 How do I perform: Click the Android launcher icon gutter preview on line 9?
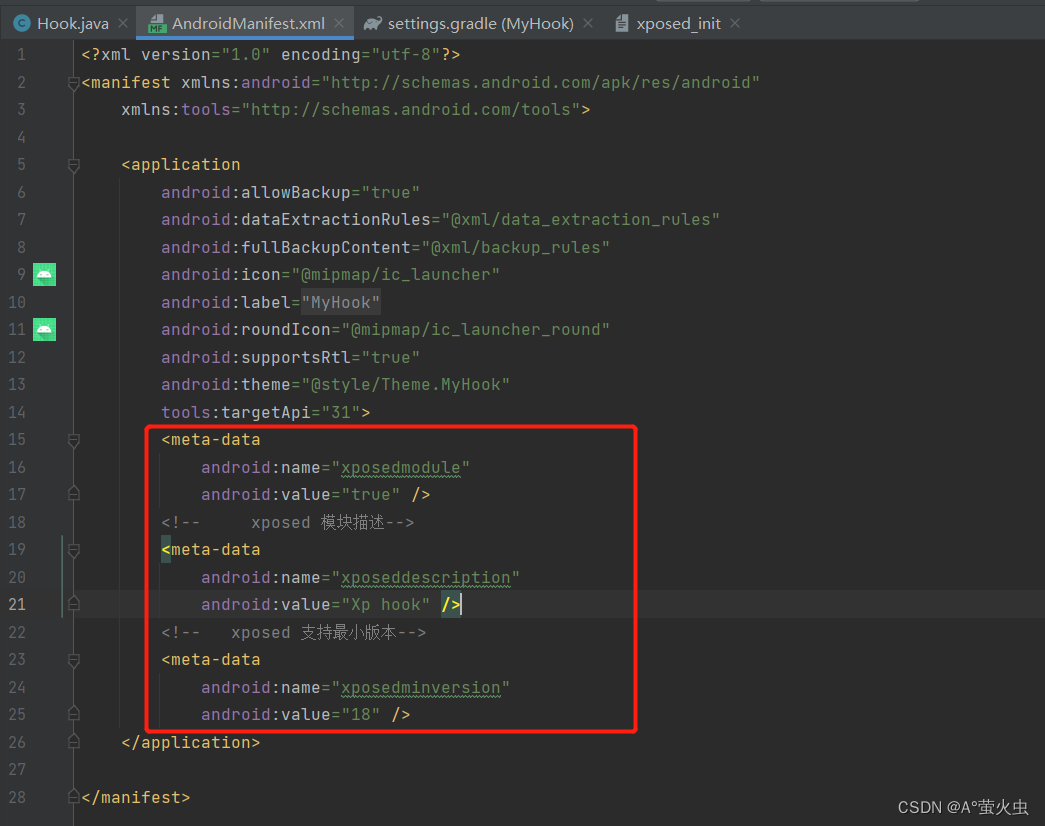point(45,275)
